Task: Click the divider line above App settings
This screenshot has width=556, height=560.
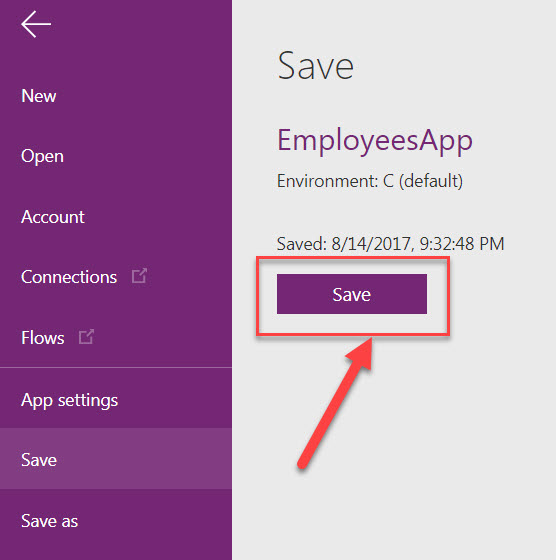Action: (116, 367)
